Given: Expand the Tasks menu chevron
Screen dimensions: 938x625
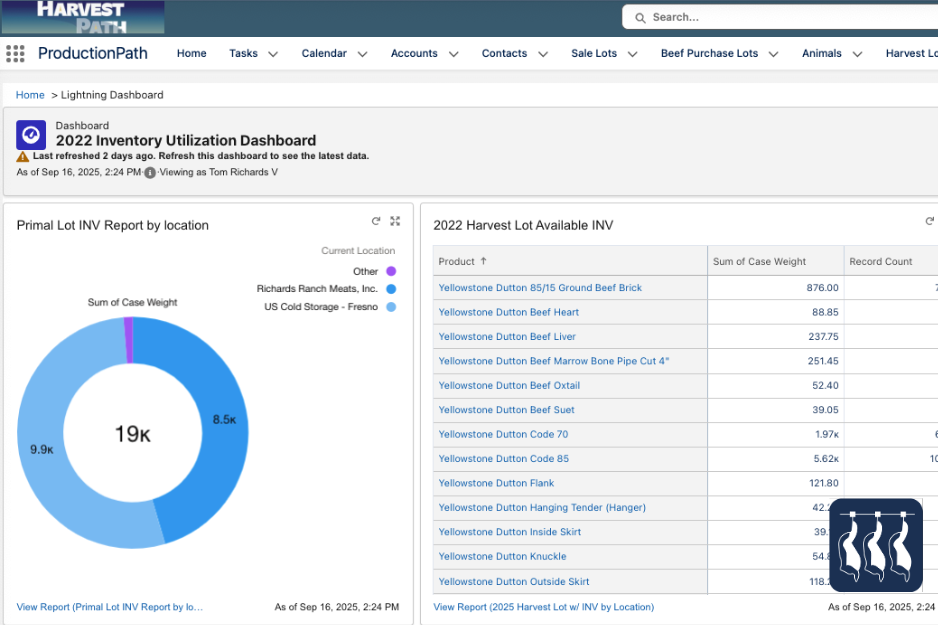Looking at the screenshot, I should click(x=273, y=54).
